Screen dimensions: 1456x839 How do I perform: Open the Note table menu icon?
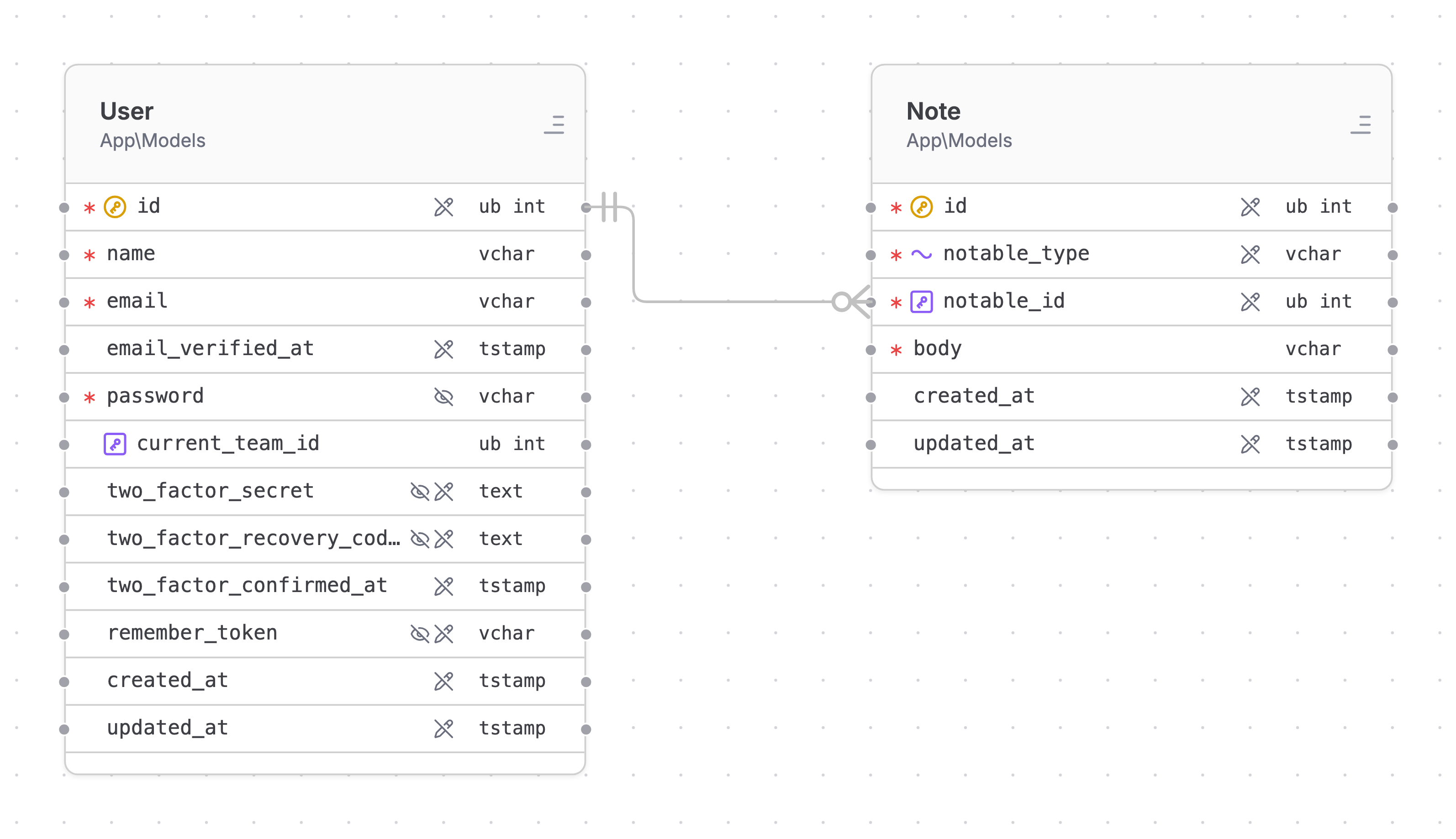click(1360, 125)
